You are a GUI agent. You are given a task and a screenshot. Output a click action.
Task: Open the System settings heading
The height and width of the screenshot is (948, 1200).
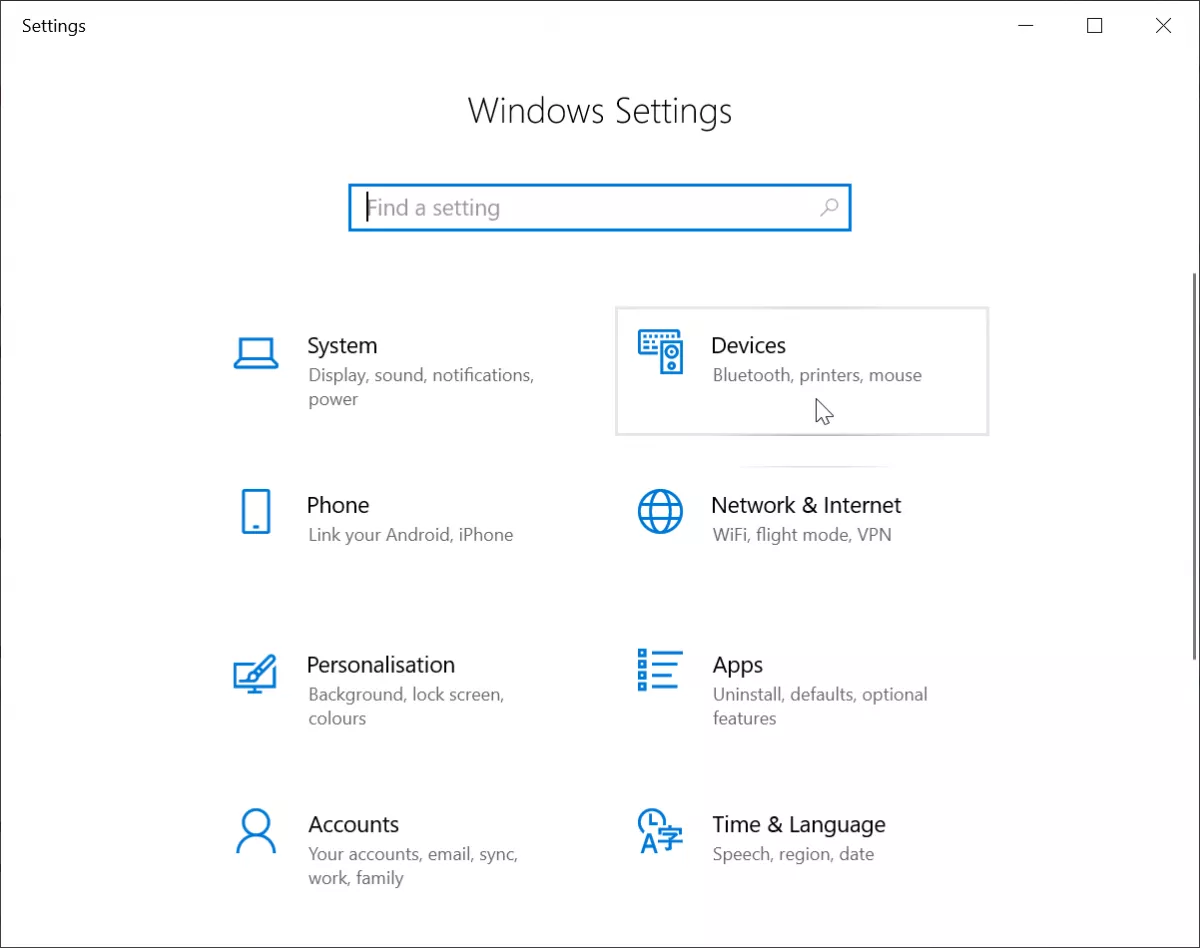[x=342, y=346]
